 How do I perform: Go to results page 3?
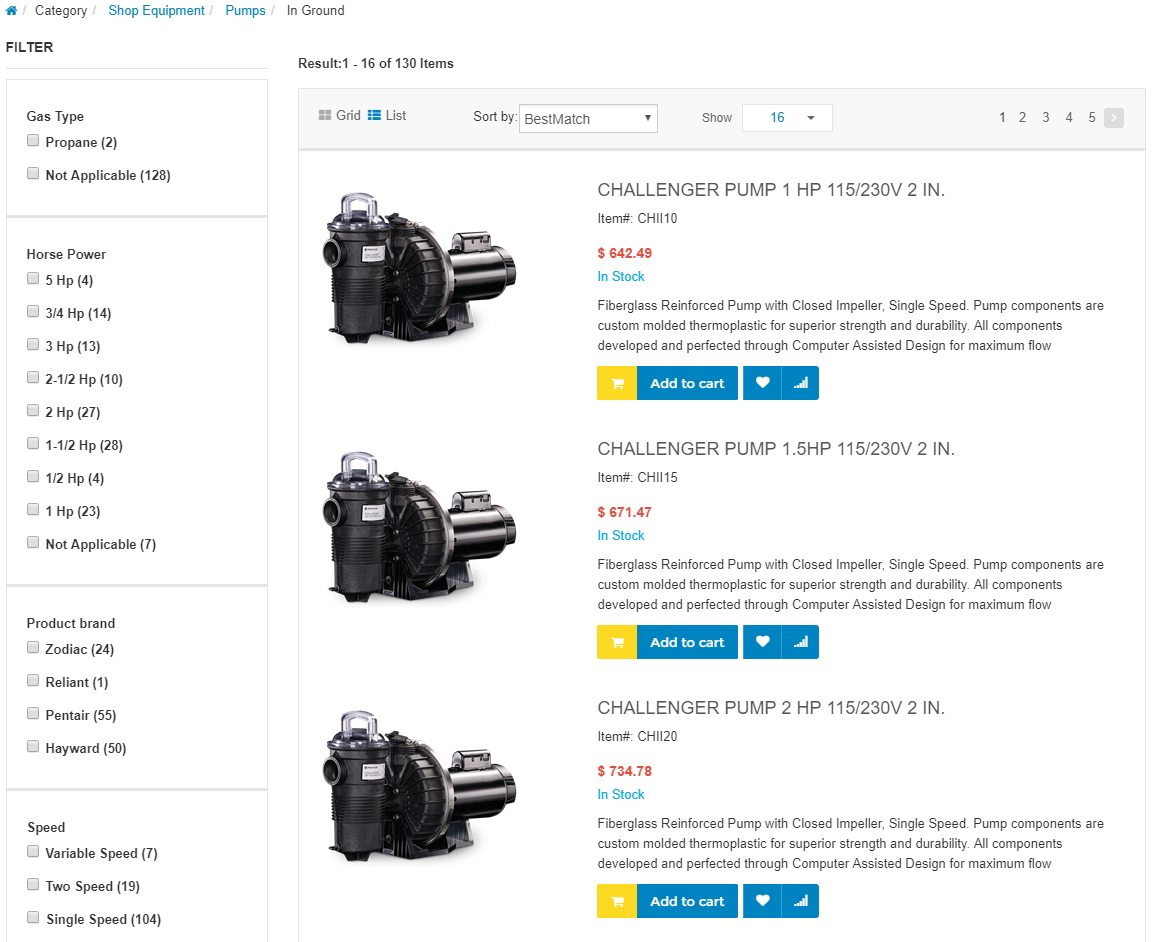tap(1046, 118)
